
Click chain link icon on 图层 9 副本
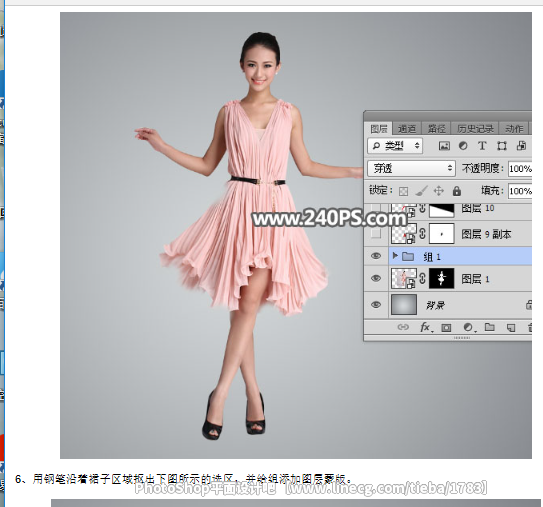[422, 233]
